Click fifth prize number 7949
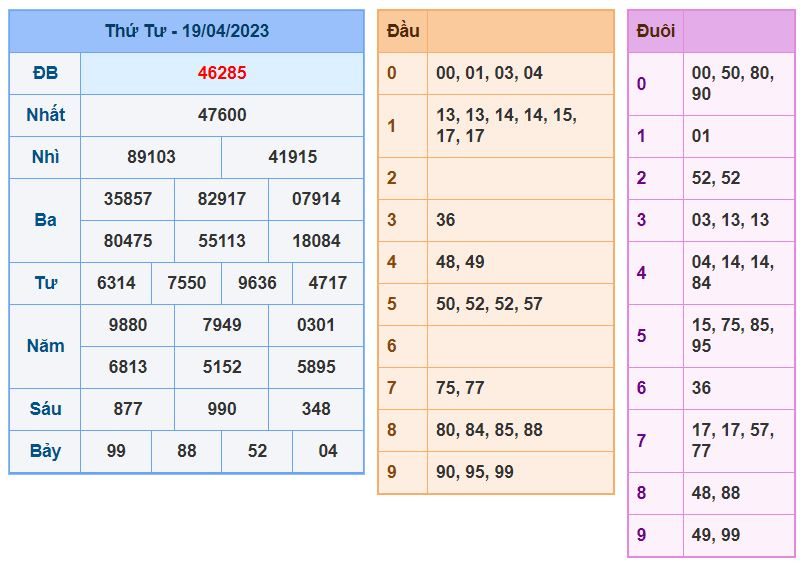Screen dimensions: 805x564 [222, 325]
